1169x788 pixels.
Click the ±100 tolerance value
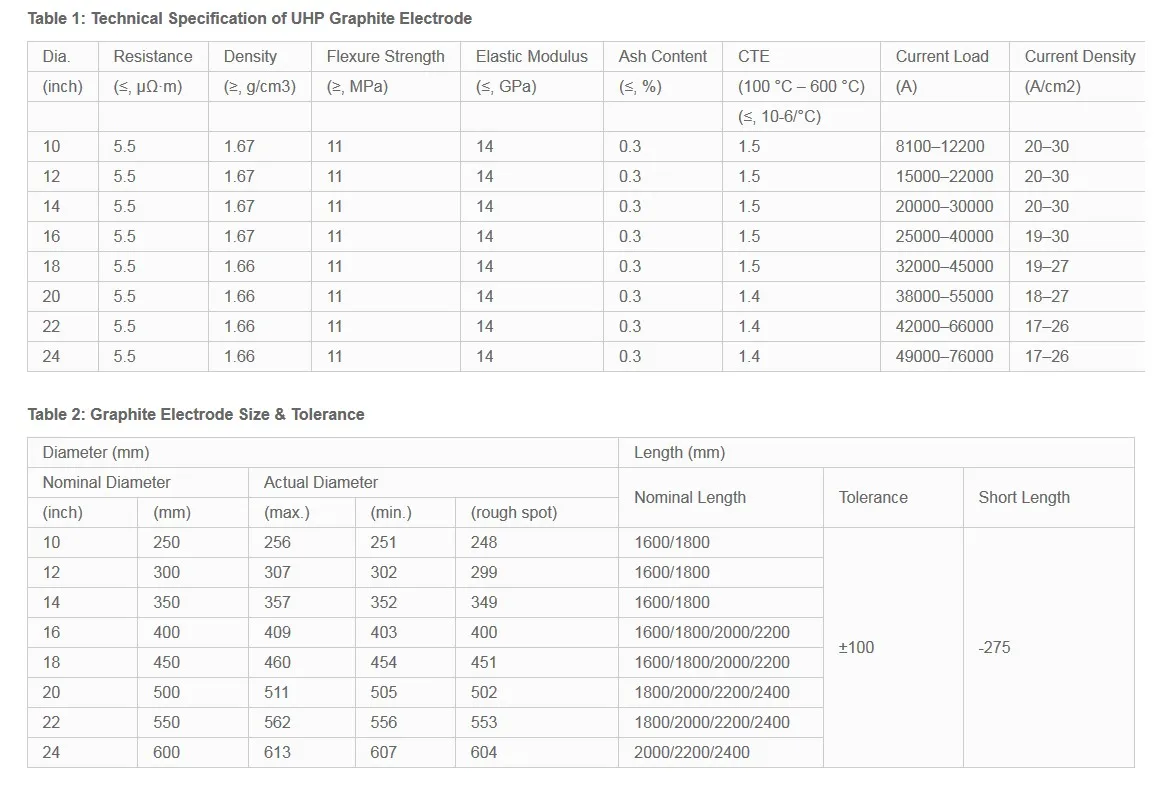[x=856, y=647]
